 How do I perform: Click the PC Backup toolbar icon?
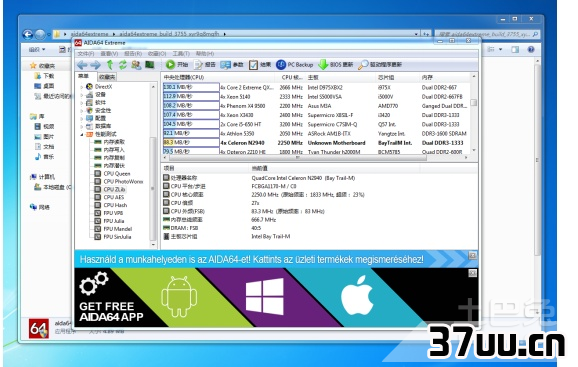281,64
